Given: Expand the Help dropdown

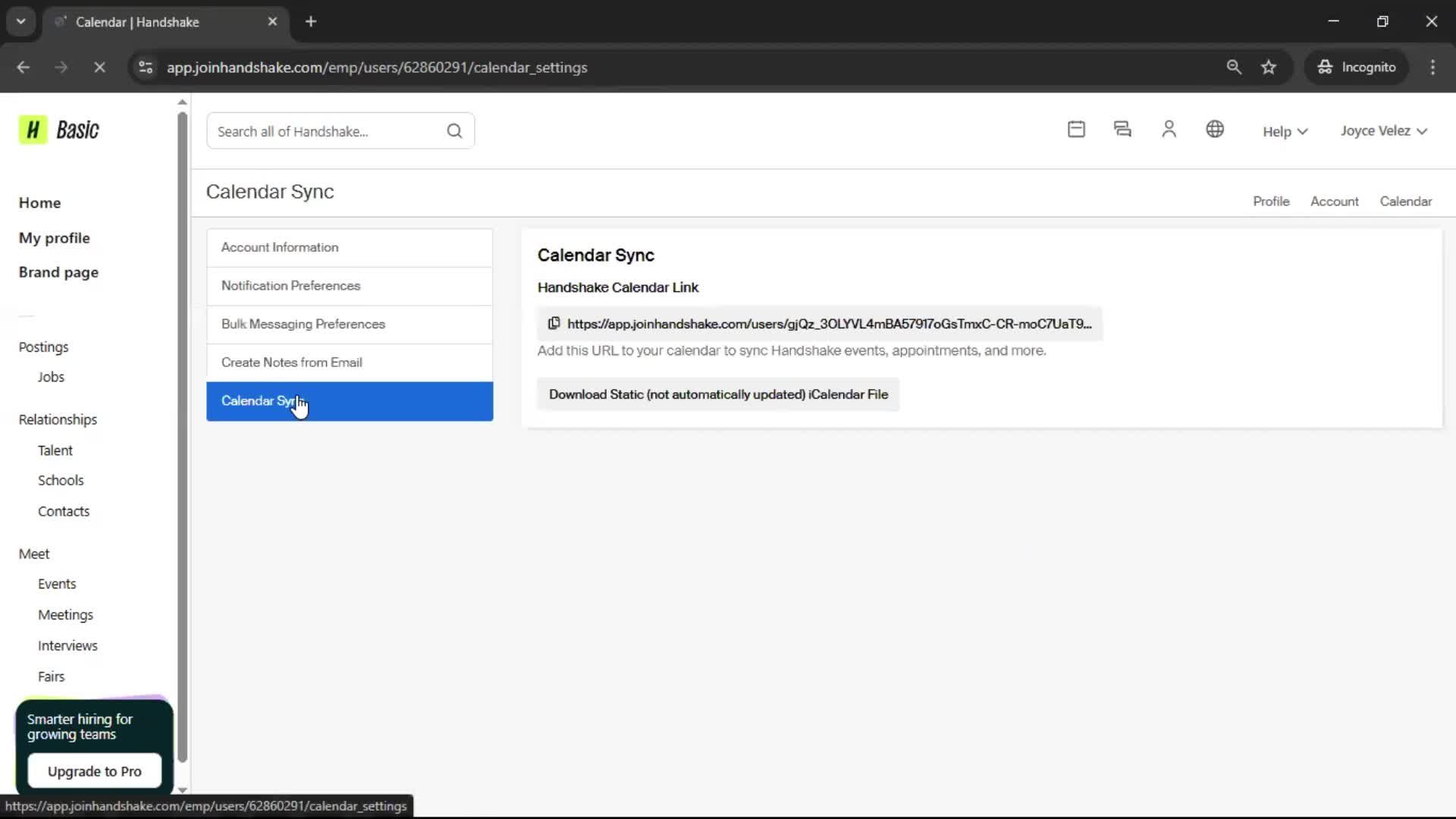Looking at the screenshot, I should (x=1285, y=132).
